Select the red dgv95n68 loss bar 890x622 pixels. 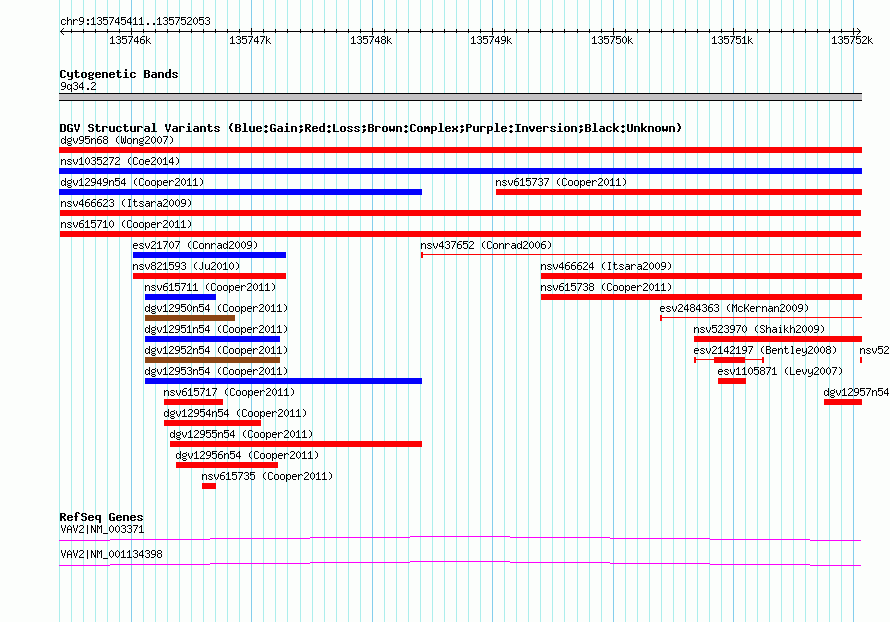(460, 150)
